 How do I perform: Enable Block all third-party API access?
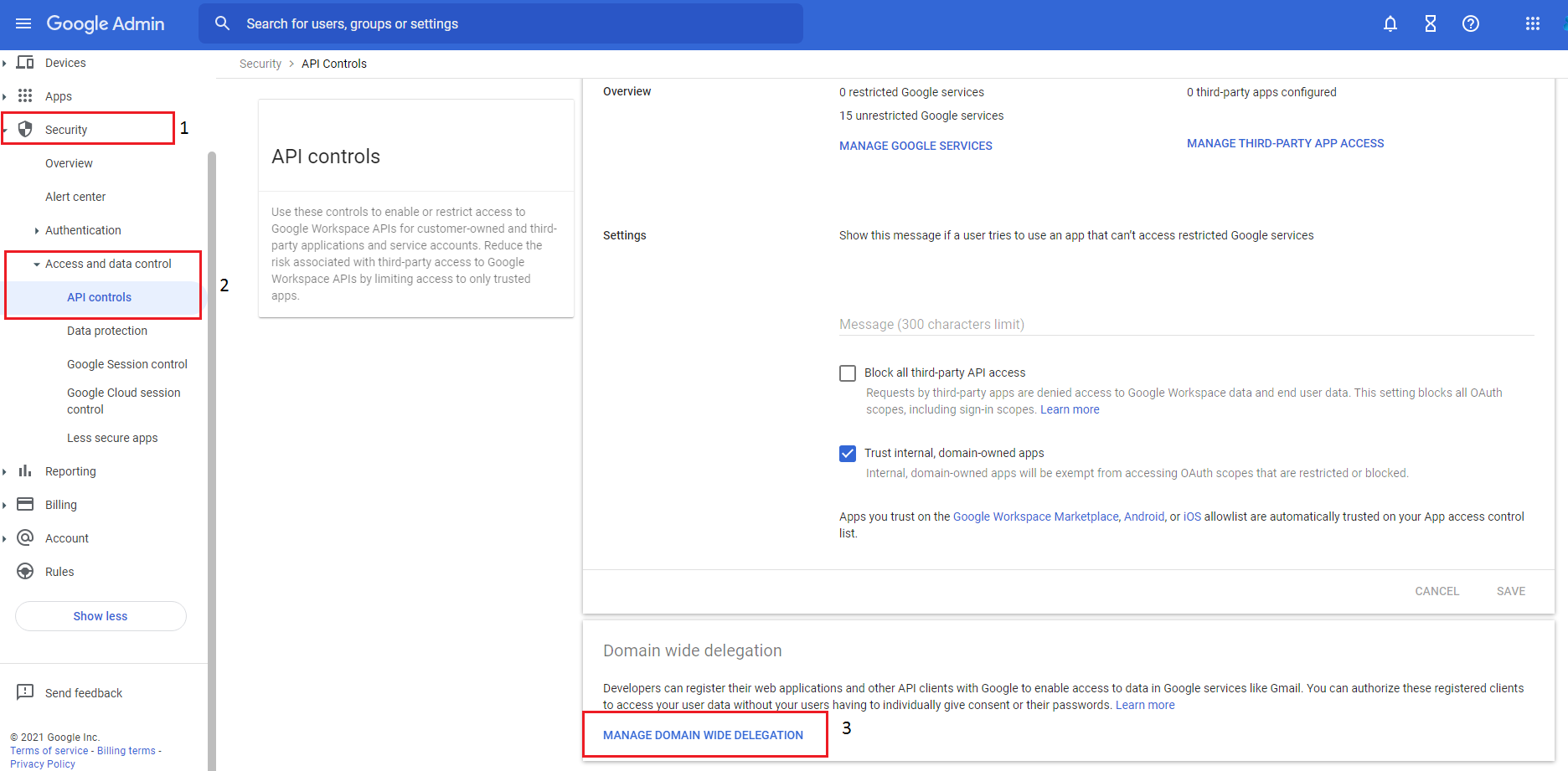(x=847, y=373)
